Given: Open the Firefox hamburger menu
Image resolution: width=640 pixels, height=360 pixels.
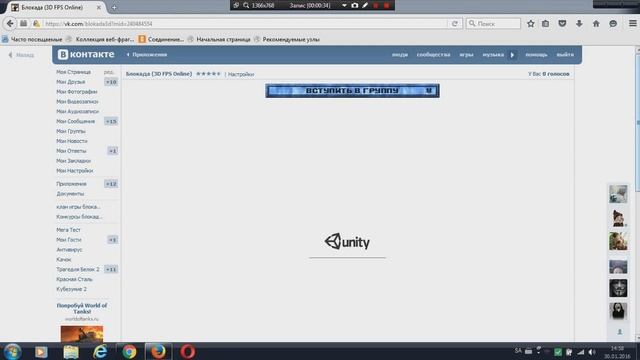Looking at the screenshot, I should (632, 24).
